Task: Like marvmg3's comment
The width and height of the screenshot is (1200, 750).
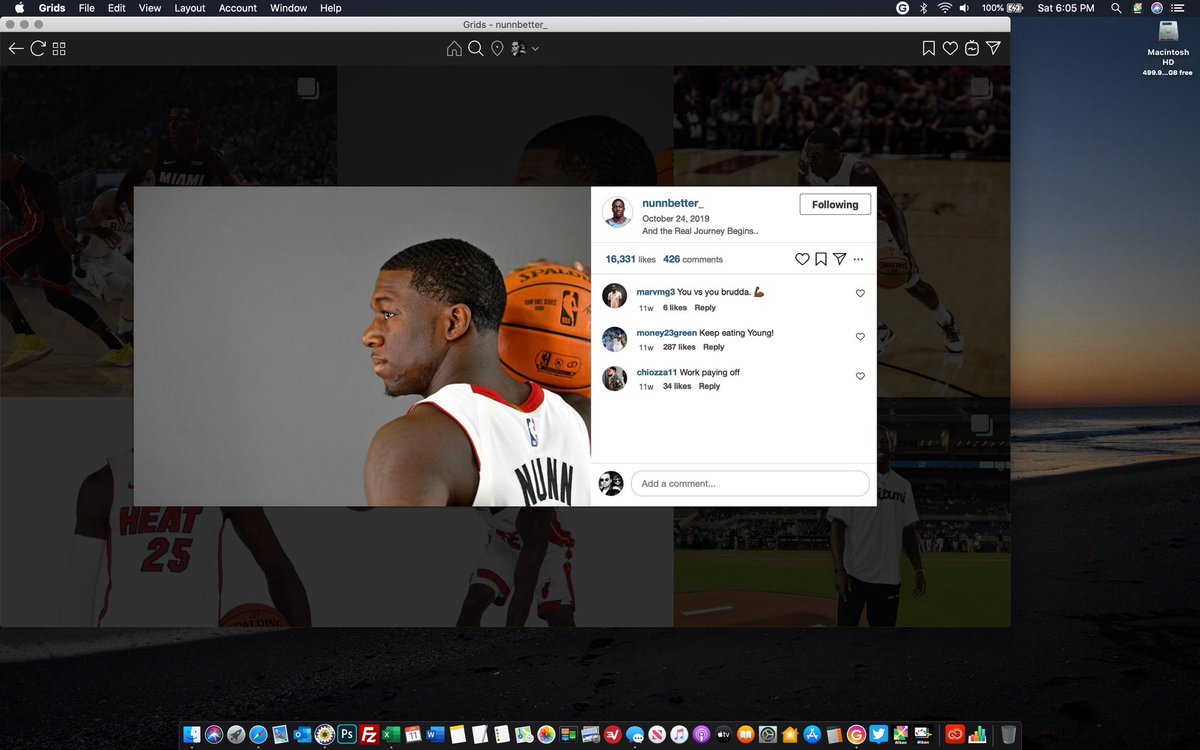Action: [x=860, y=293]
